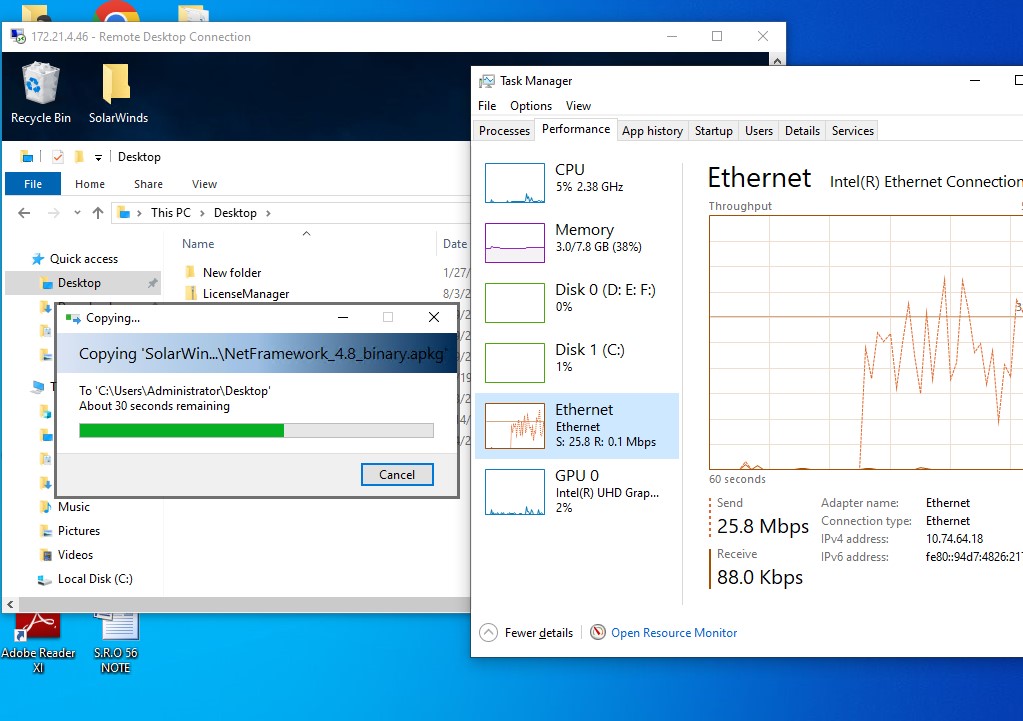1023x721 pixels.
Task: Click the Ethernet throughput graph
Action: pyautogui.click(x=866, y=342)
